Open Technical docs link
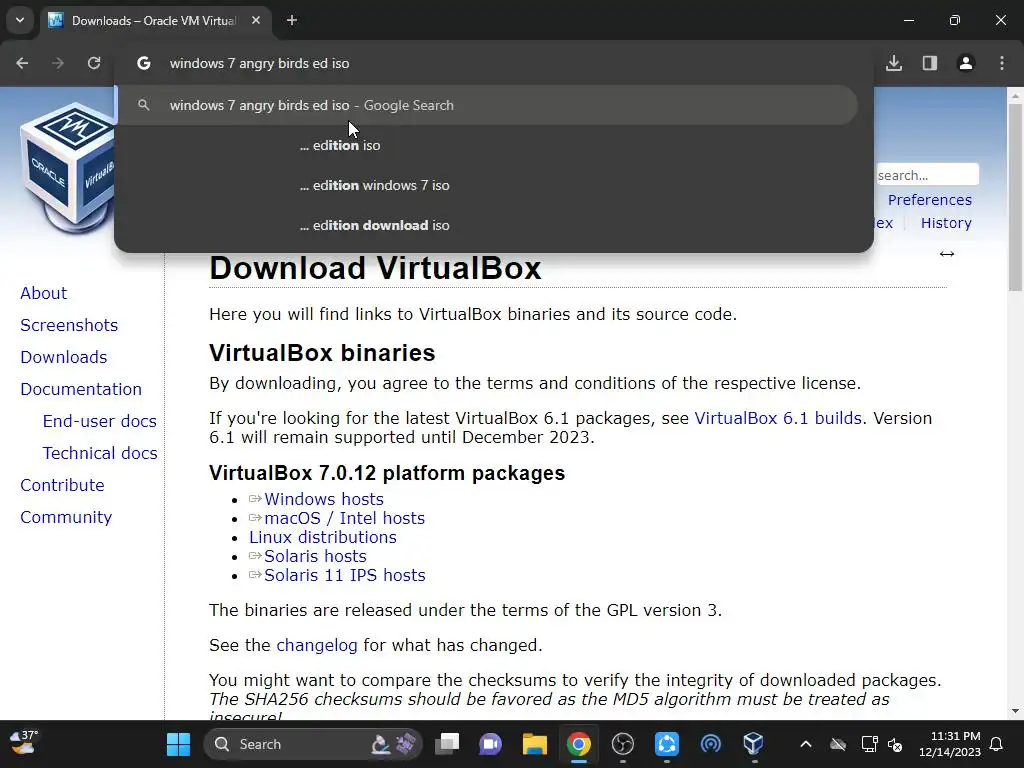1024x768 pixels. (100, 453)
